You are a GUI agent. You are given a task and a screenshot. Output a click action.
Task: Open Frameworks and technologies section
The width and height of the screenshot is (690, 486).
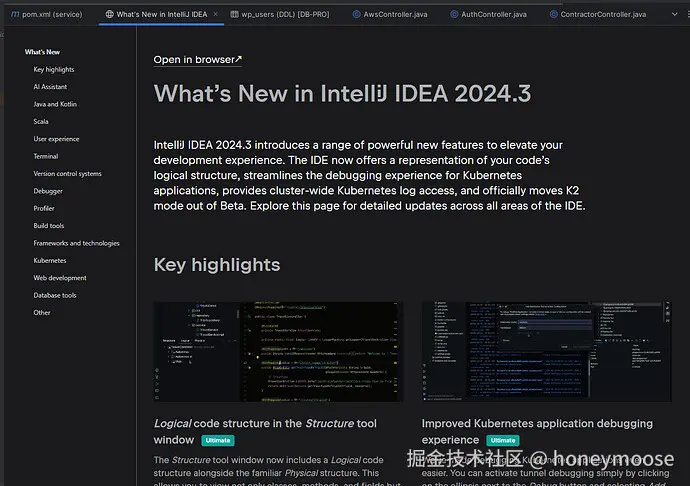77,243
